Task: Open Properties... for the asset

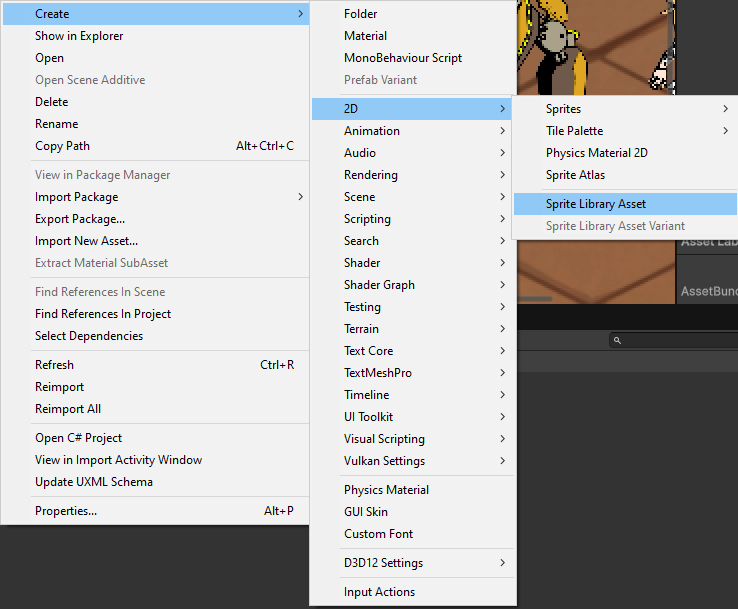Action: [66, 511]
